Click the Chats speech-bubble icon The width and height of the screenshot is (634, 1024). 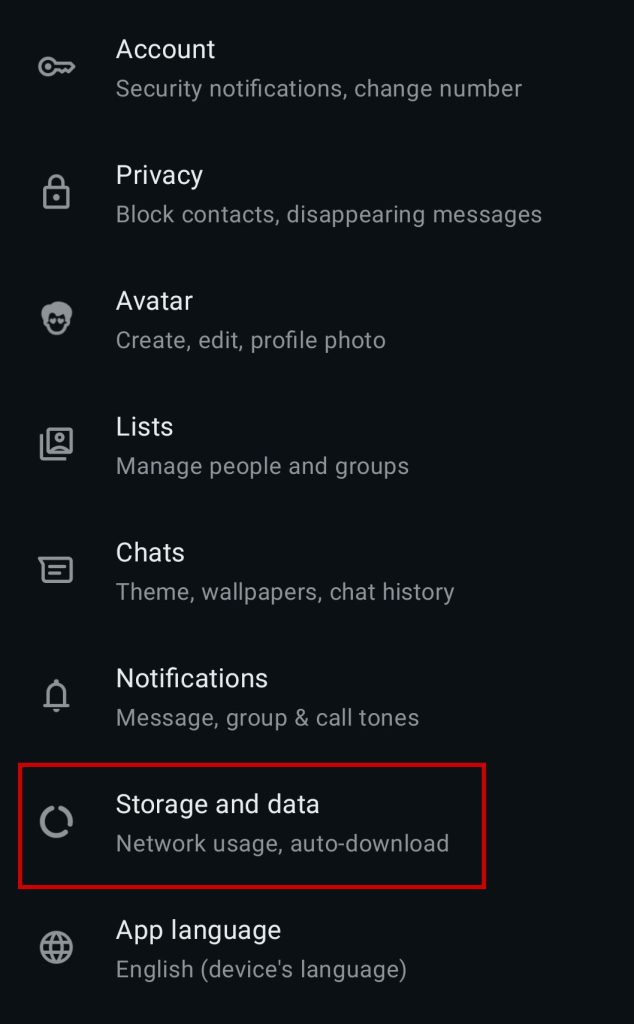click(56, 569)
